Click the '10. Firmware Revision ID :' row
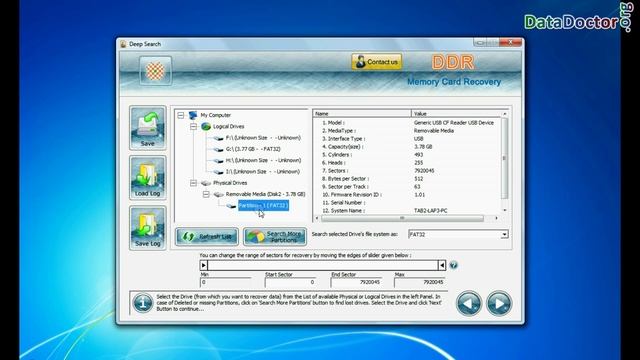The height and width of the screenshot is (360, 640). tap(407, 195)
